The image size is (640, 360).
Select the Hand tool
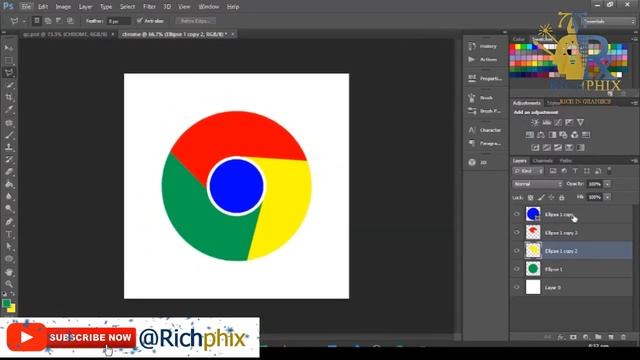coord(9,271)
